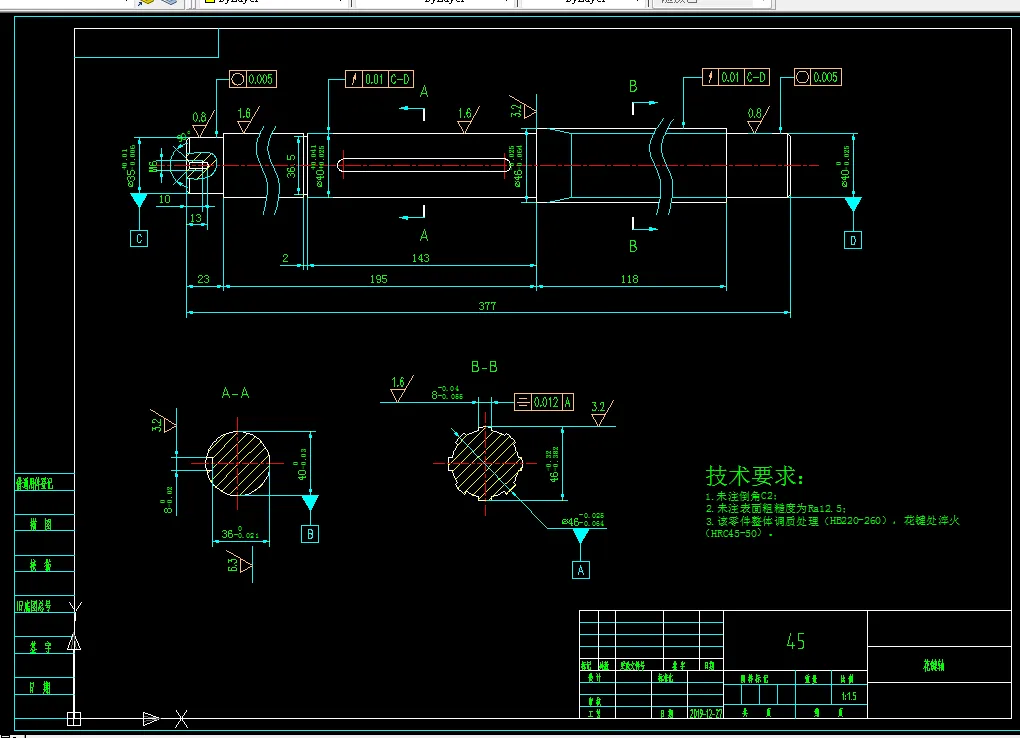The height and width of the screenshot is (738, 1020).
Task: Click material text 45 in title block
Action: pos(796,642)
